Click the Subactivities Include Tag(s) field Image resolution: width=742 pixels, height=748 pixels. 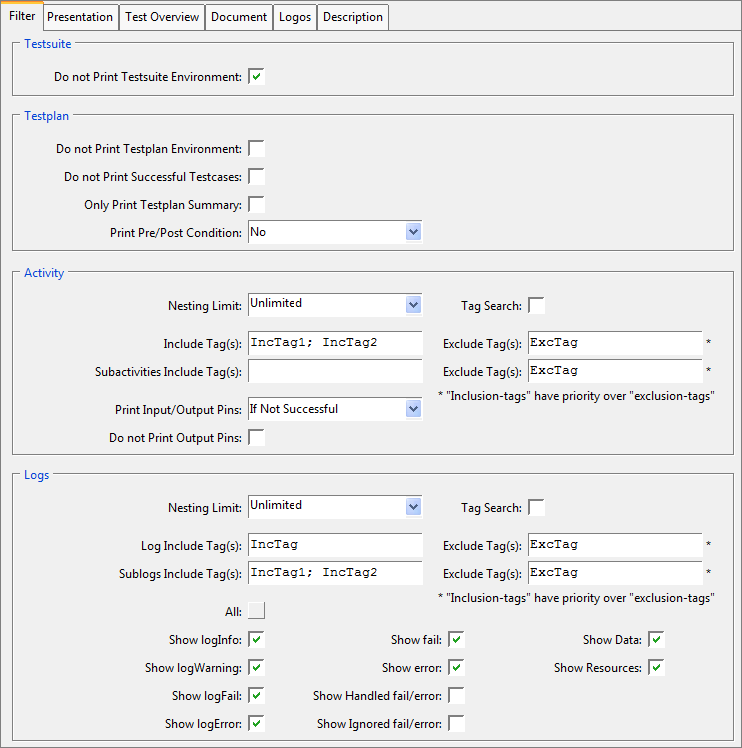click(x=335, y=371)
